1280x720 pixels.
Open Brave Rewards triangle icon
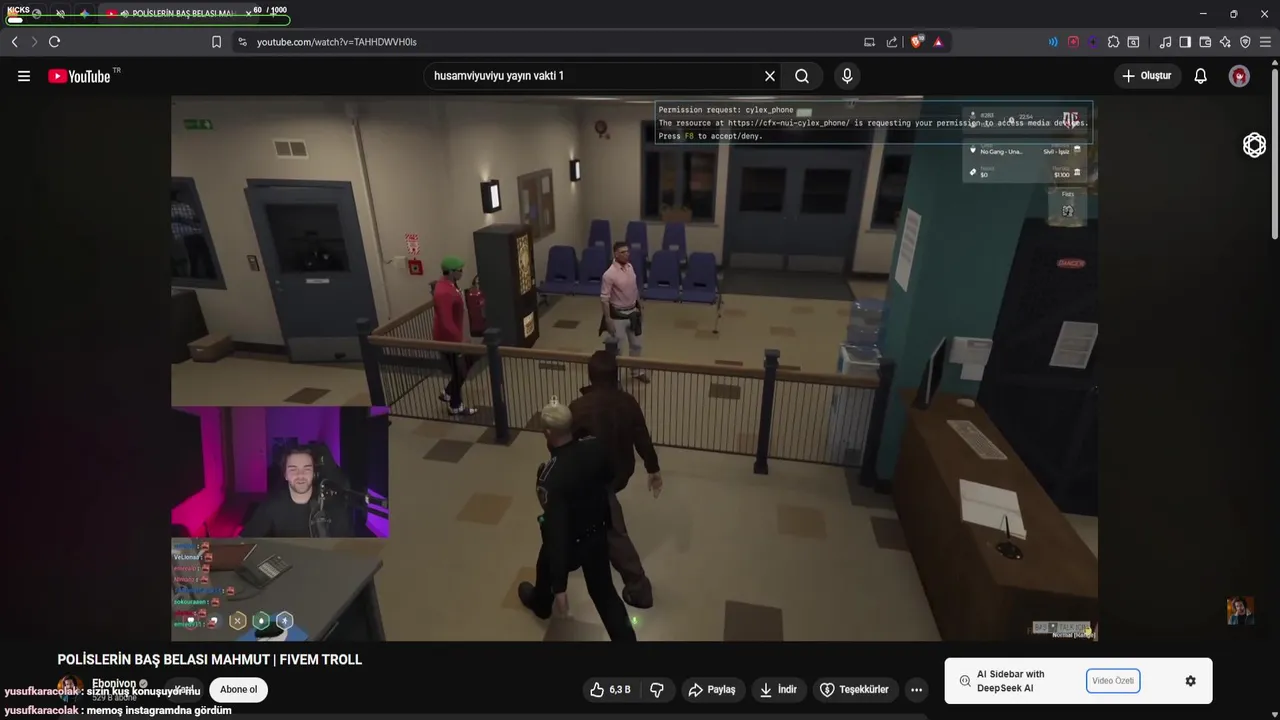pos(938,42)
